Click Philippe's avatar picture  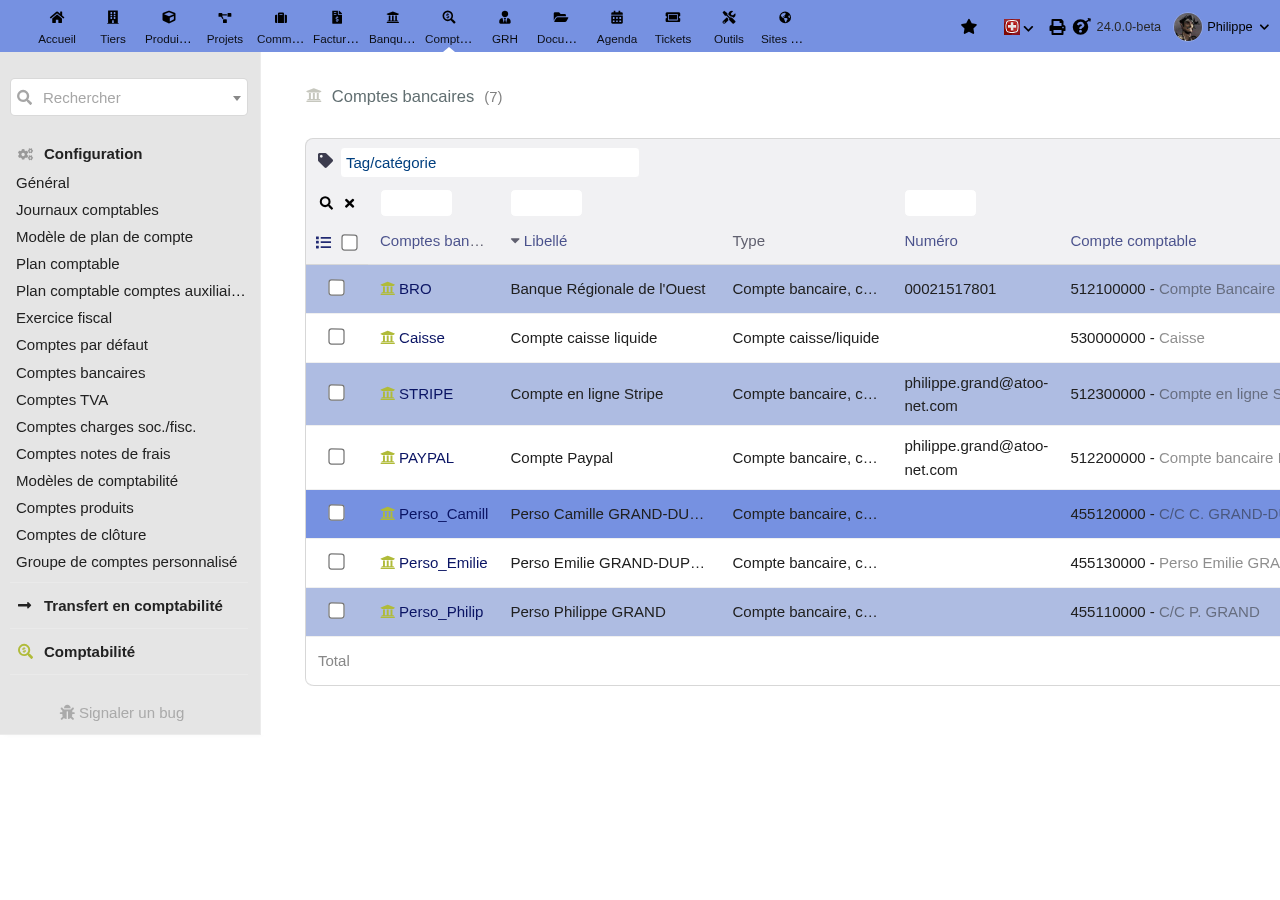pyautogui.click(x=1188, y=27)
